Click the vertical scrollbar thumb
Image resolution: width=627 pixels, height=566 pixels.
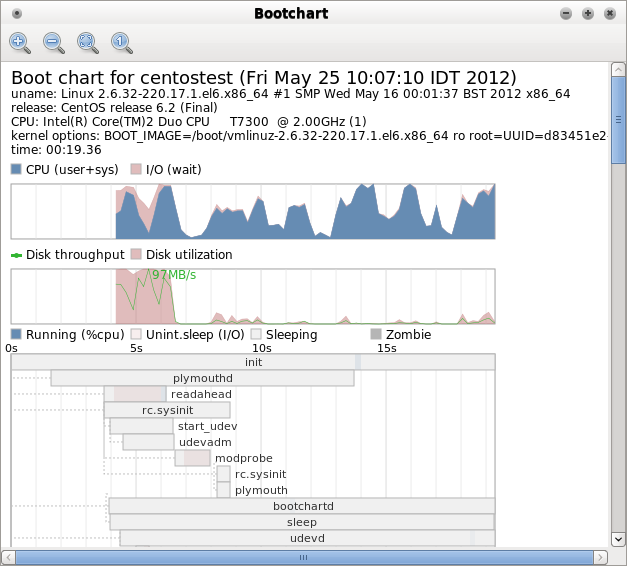[618, 120]
